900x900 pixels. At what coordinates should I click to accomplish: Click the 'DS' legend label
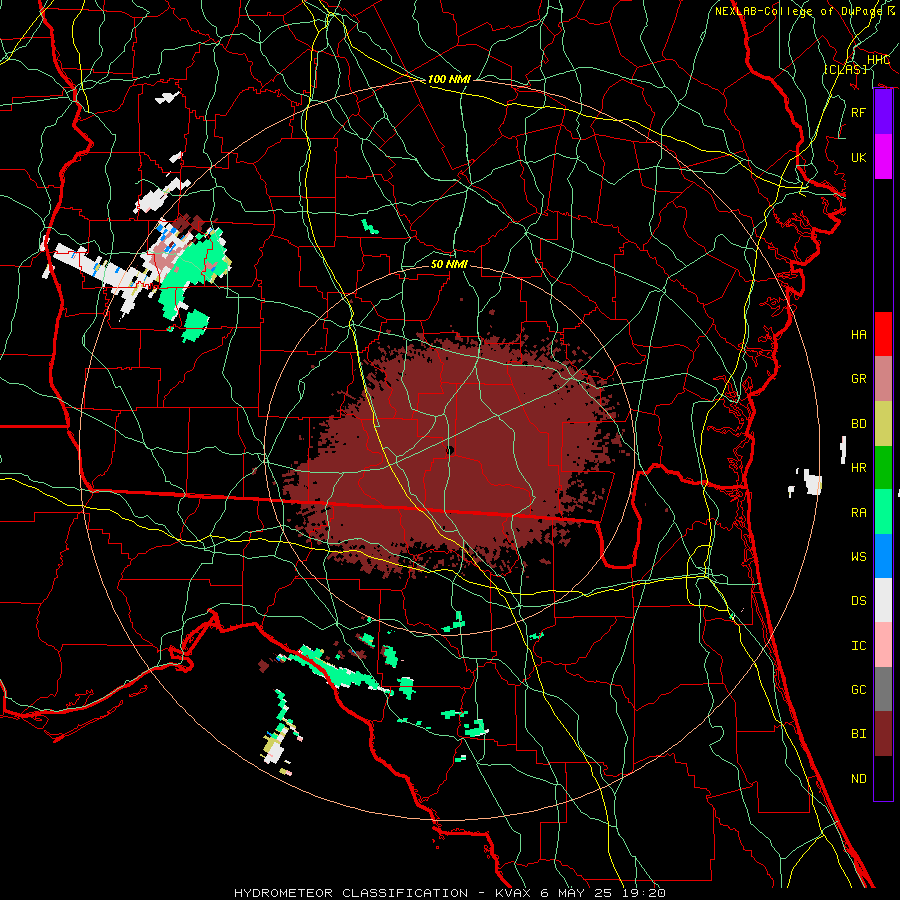(859, 601)
